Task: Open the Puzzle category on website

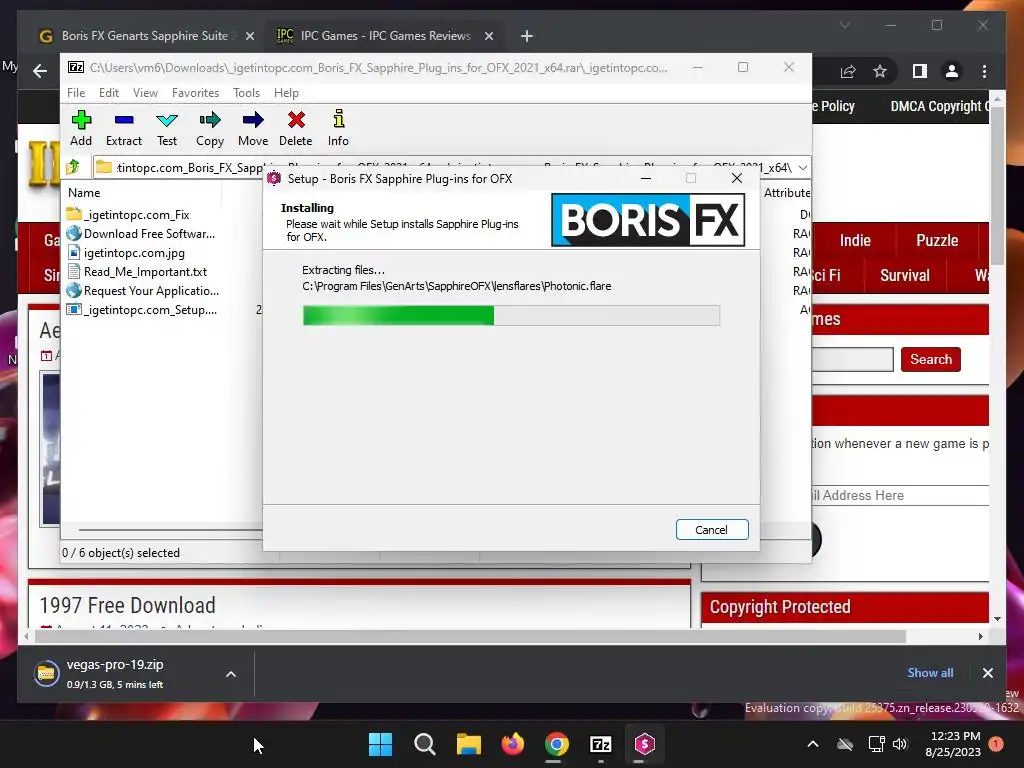Action: 937,240
